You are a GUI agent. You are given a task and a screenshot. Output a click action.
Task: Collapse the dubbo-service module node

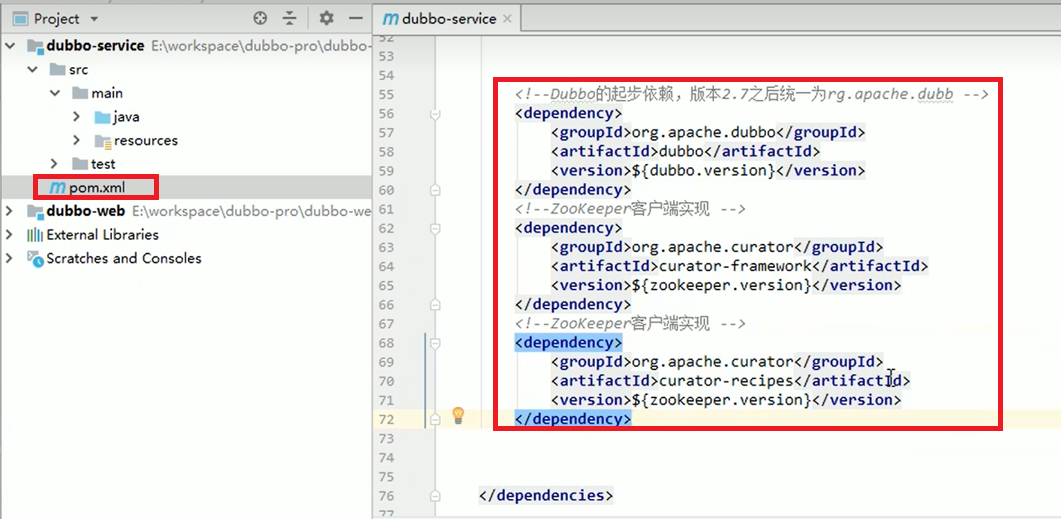(9, 46)
